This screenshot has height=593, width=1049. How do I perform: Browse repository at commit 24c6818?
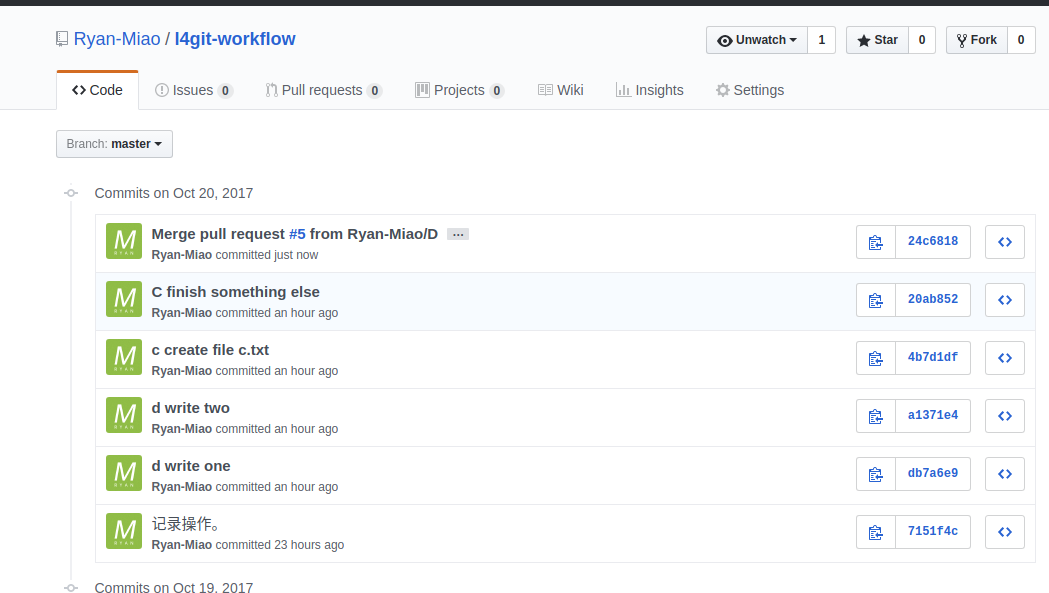click(x=1005, y=242)
